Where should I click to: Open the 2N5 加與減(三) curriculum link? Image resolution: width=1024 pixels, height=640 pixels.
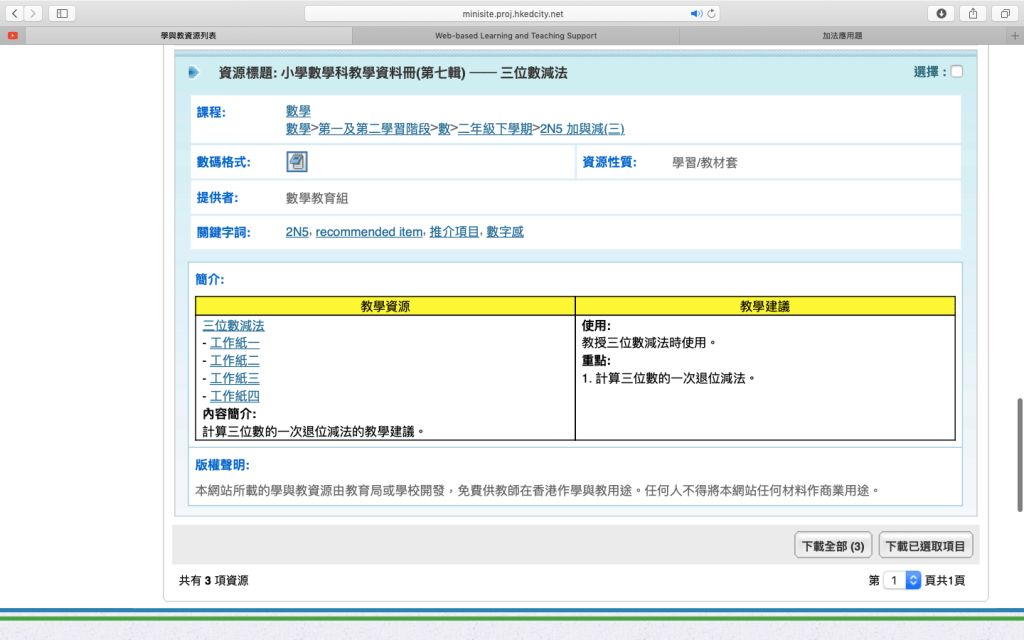(582, 129)
